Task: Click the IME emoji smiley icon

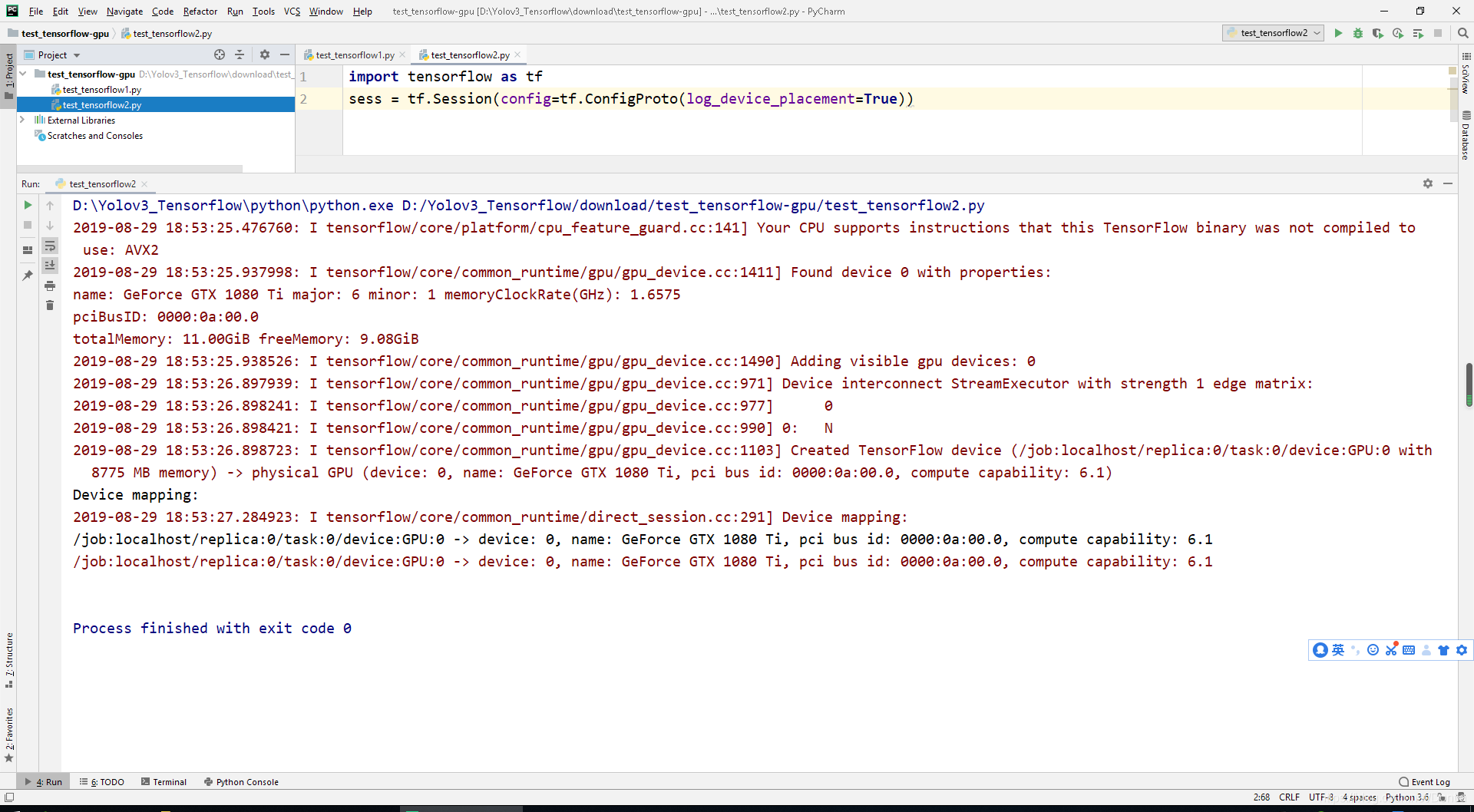Action: [1373, 650]
